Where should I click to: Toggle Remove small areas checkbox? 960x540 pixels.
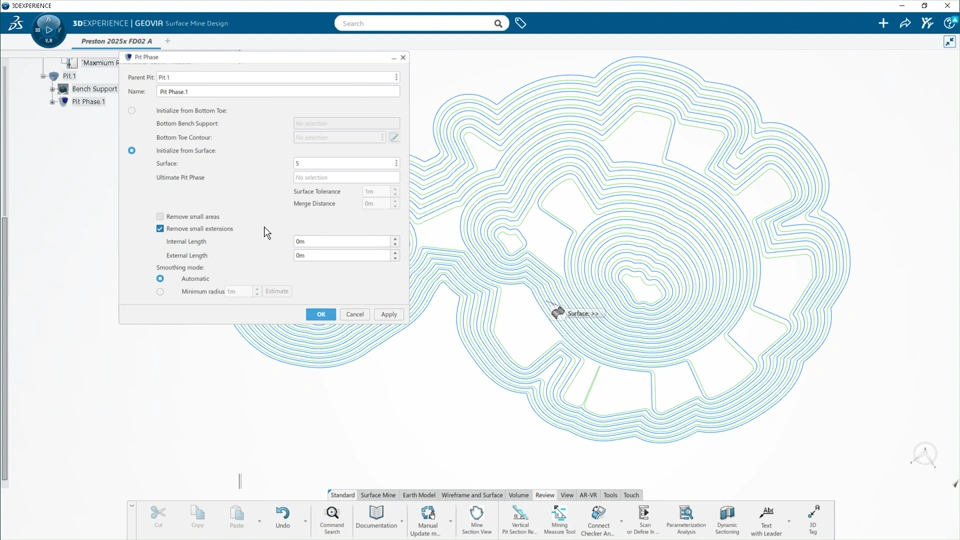160,217
